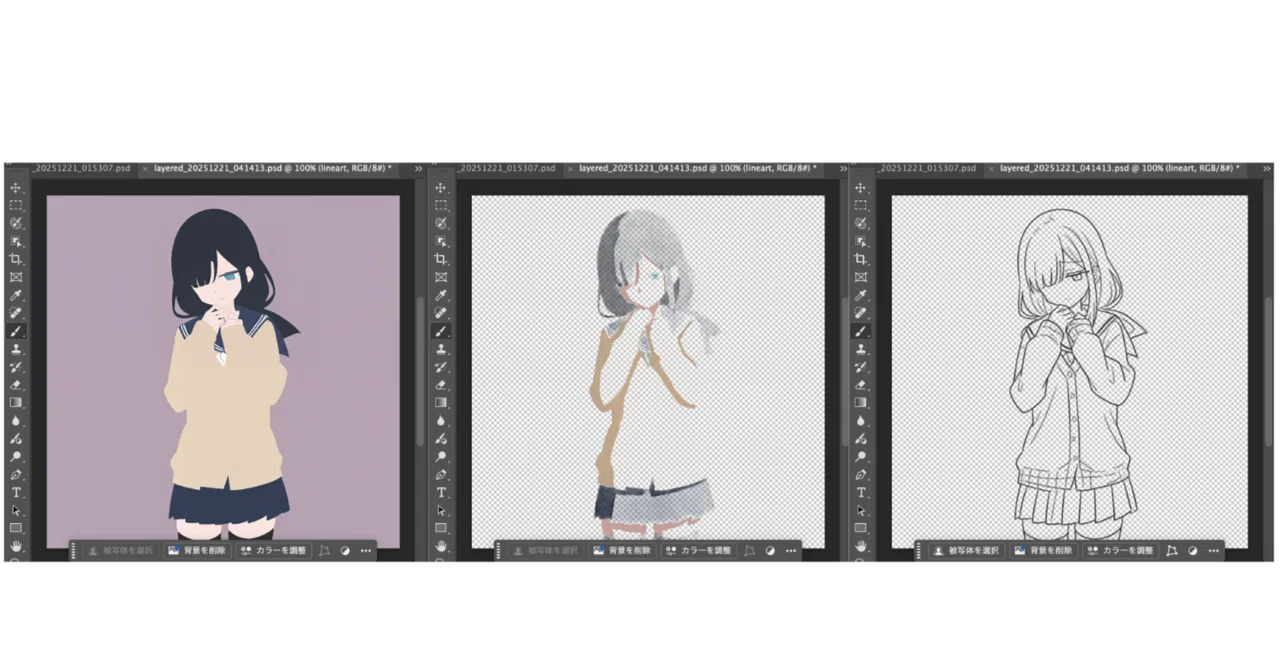Open more options (…) in faded-color window taskbar
Viewport: 1280px width, 670px height.
click(x=791, y=551)
